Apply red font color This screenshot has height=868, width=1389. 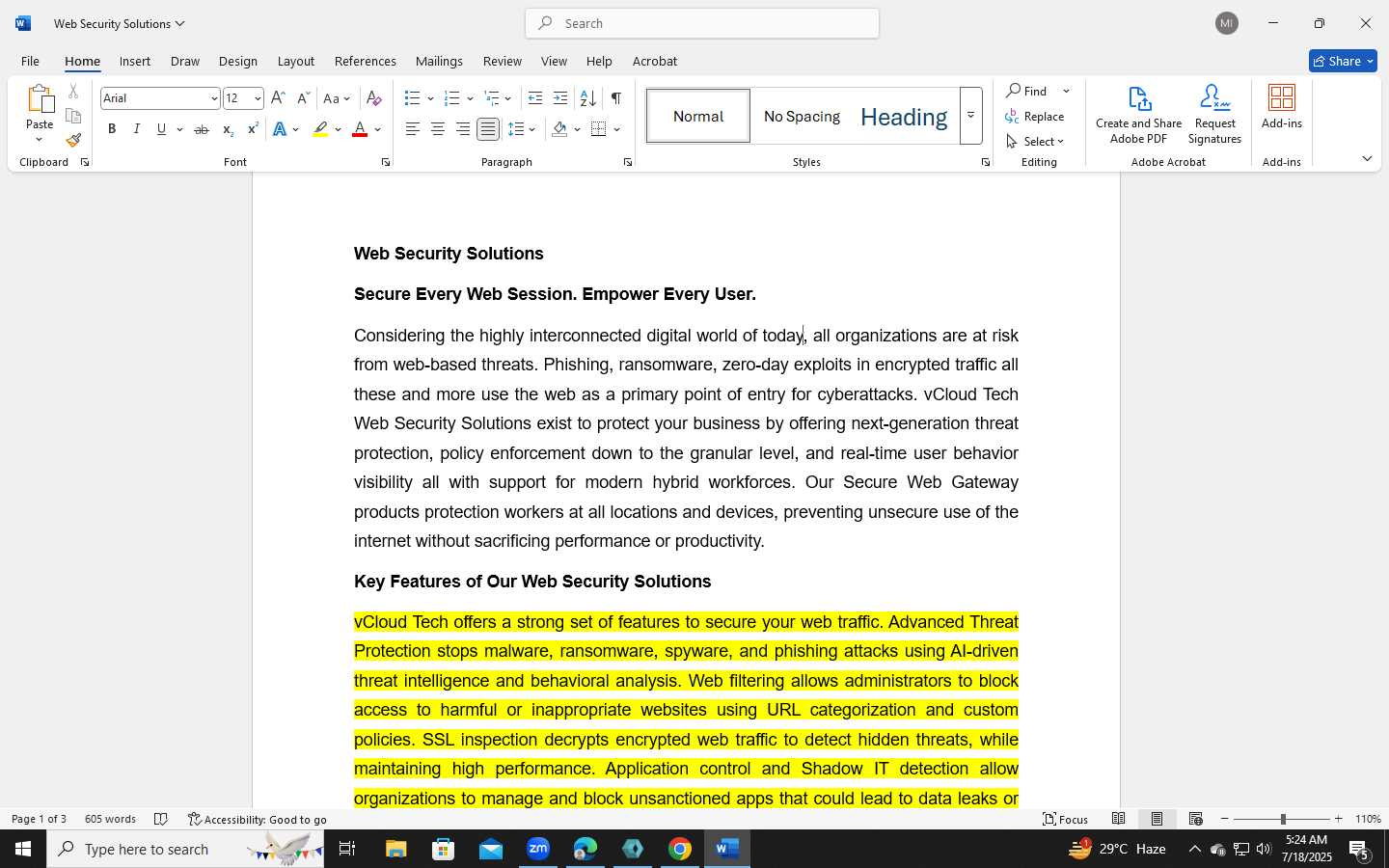(360, 129)
